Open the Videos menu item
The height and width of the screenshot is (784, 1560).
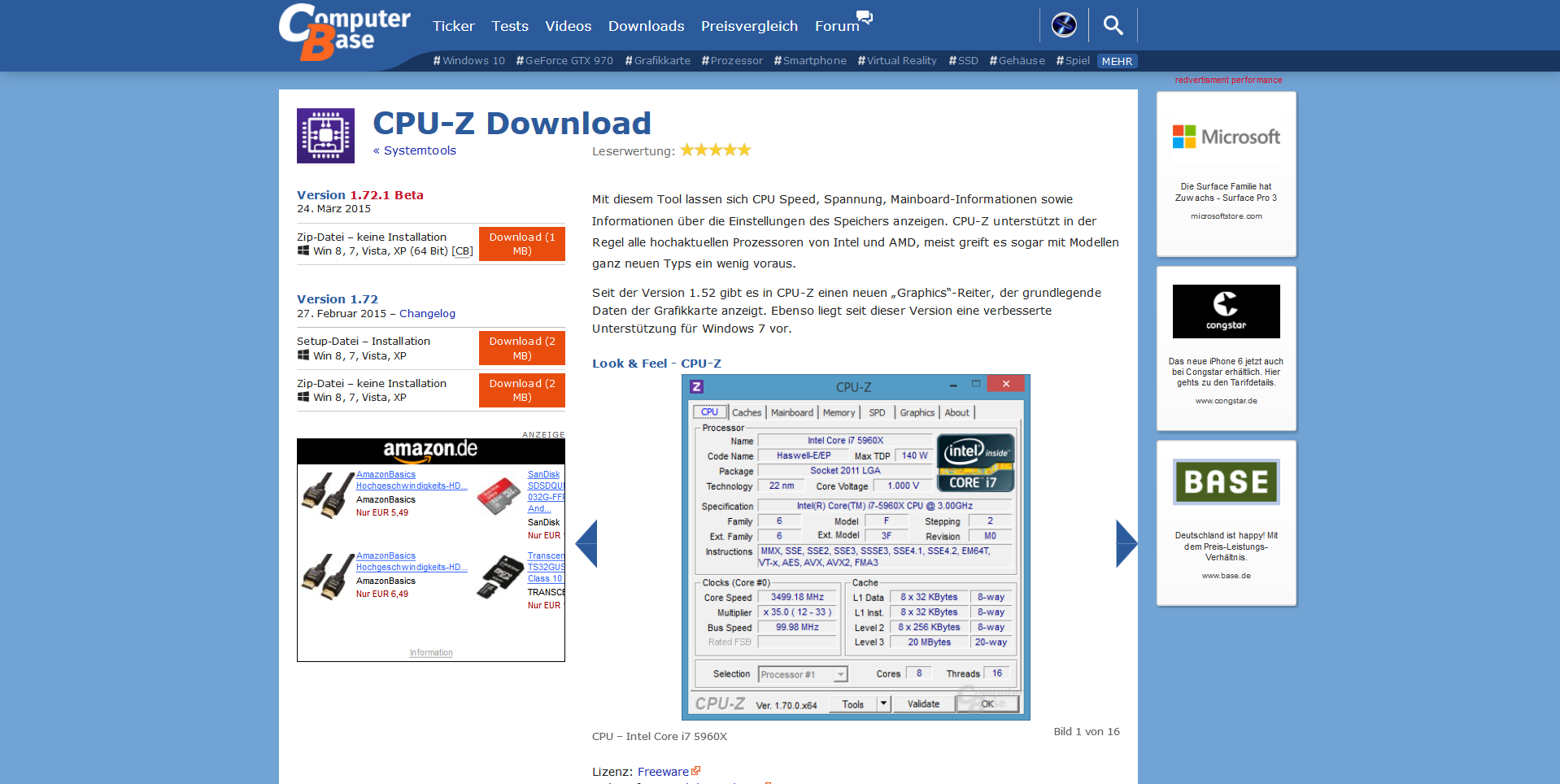tap(569, 26)
